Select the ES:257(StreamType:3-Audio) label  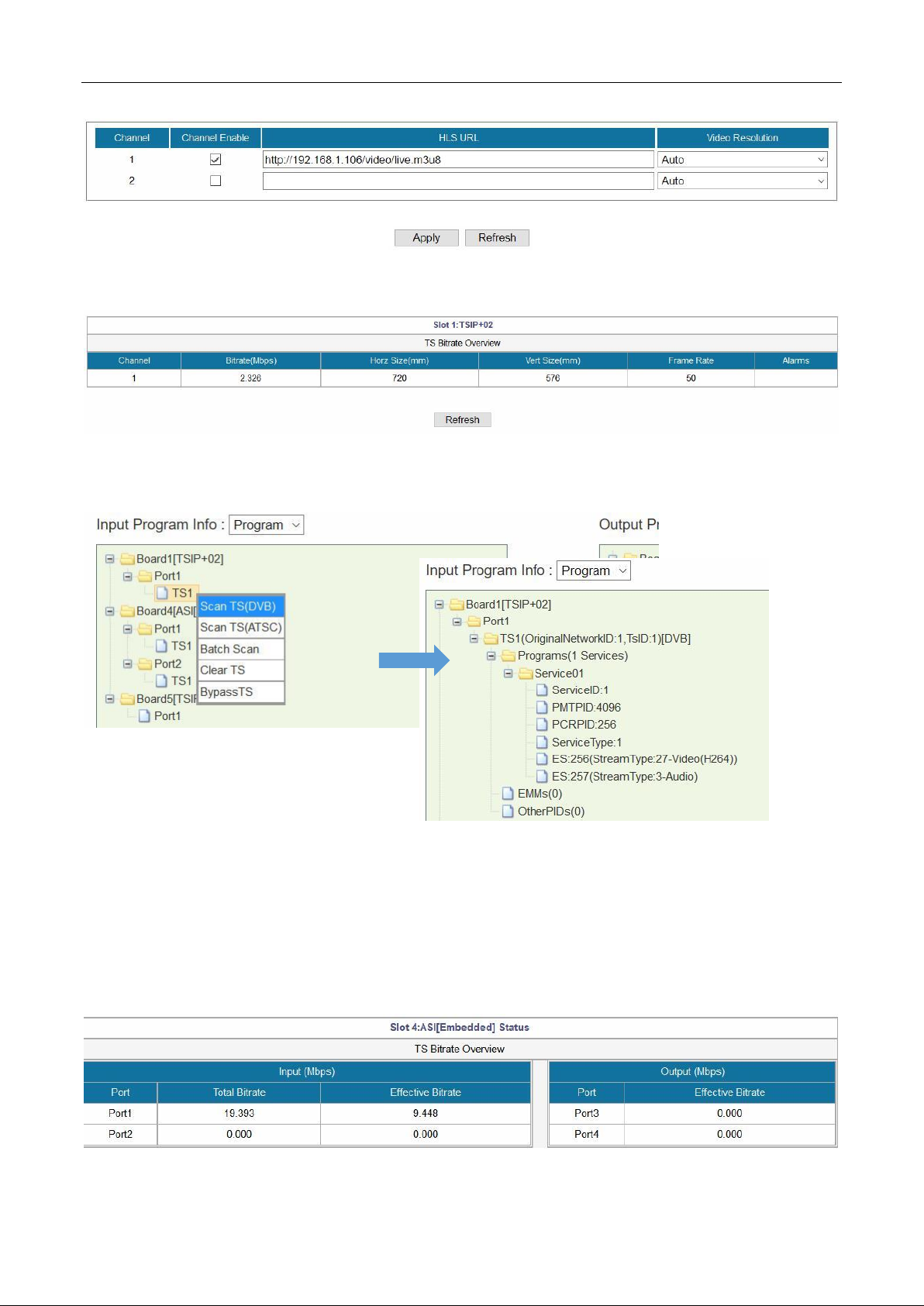click(x=625, y=777)
